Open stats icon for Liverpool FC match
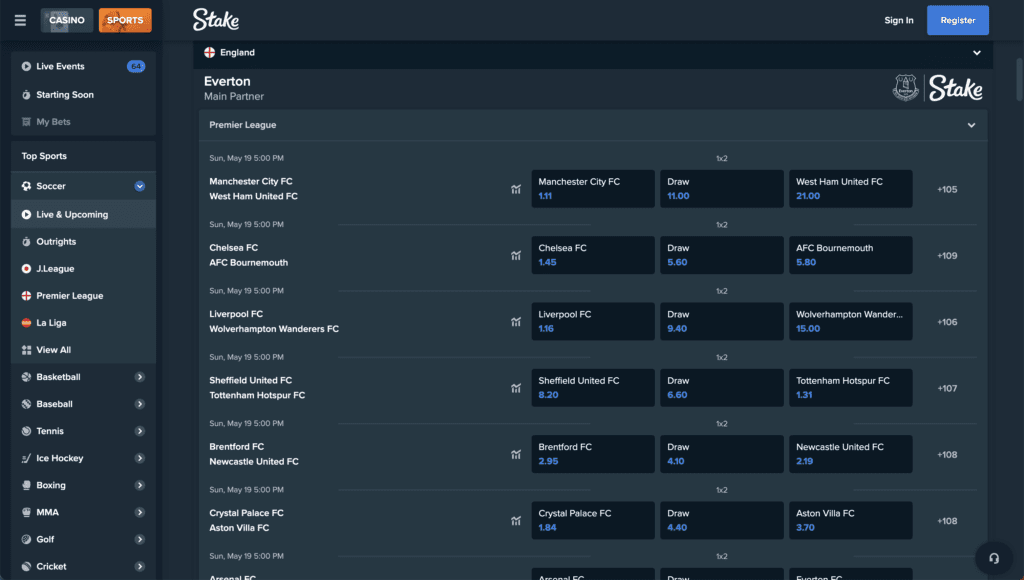 point(516,322)
